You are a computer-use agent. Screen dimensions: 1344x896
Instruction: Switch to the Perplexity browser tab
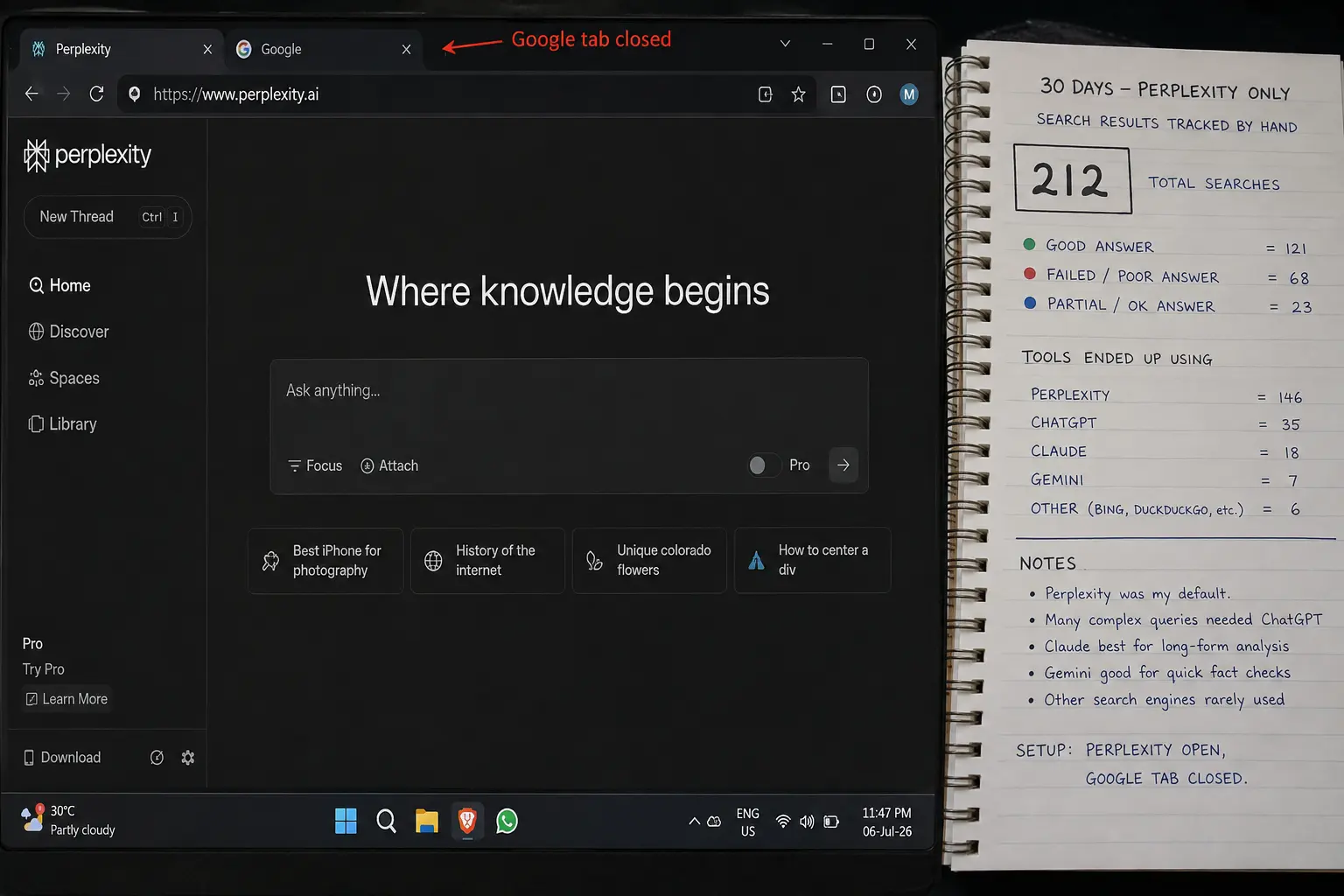tap(120, 49)
